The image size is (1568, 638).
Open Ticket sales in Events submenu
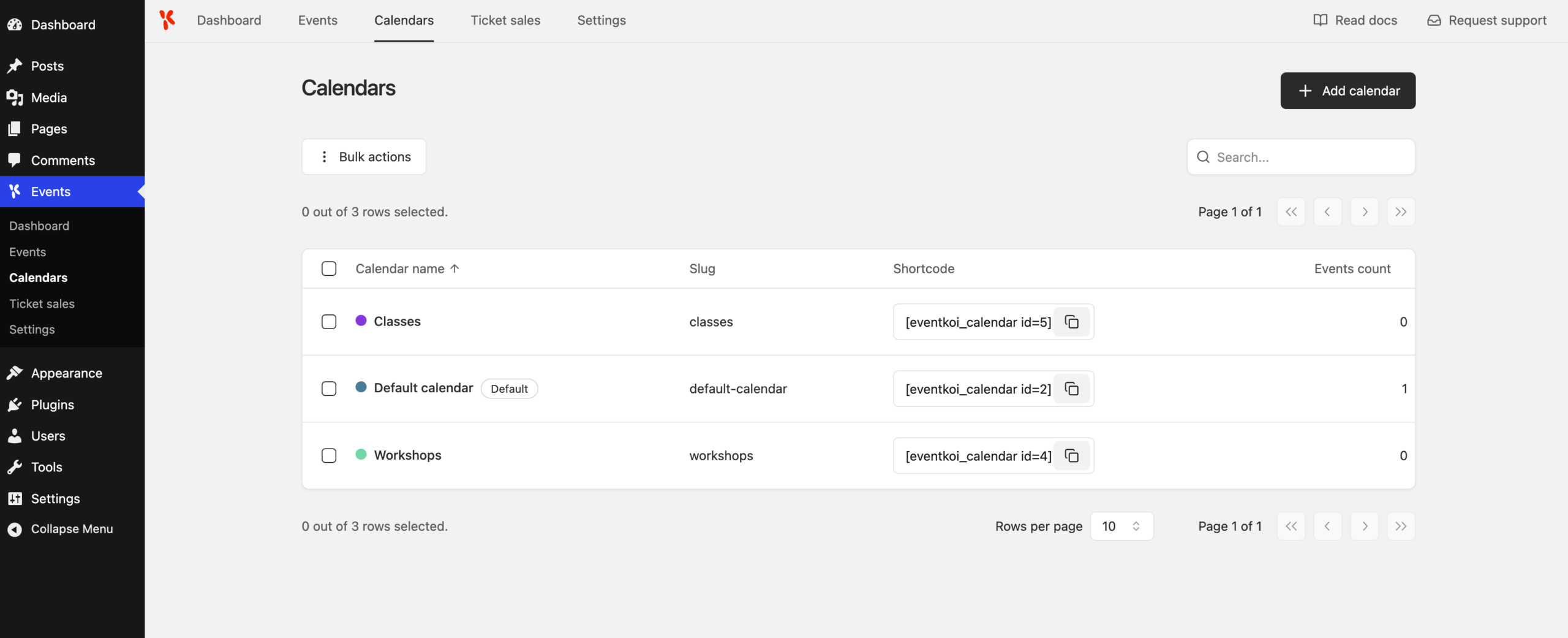coord(42,303)
